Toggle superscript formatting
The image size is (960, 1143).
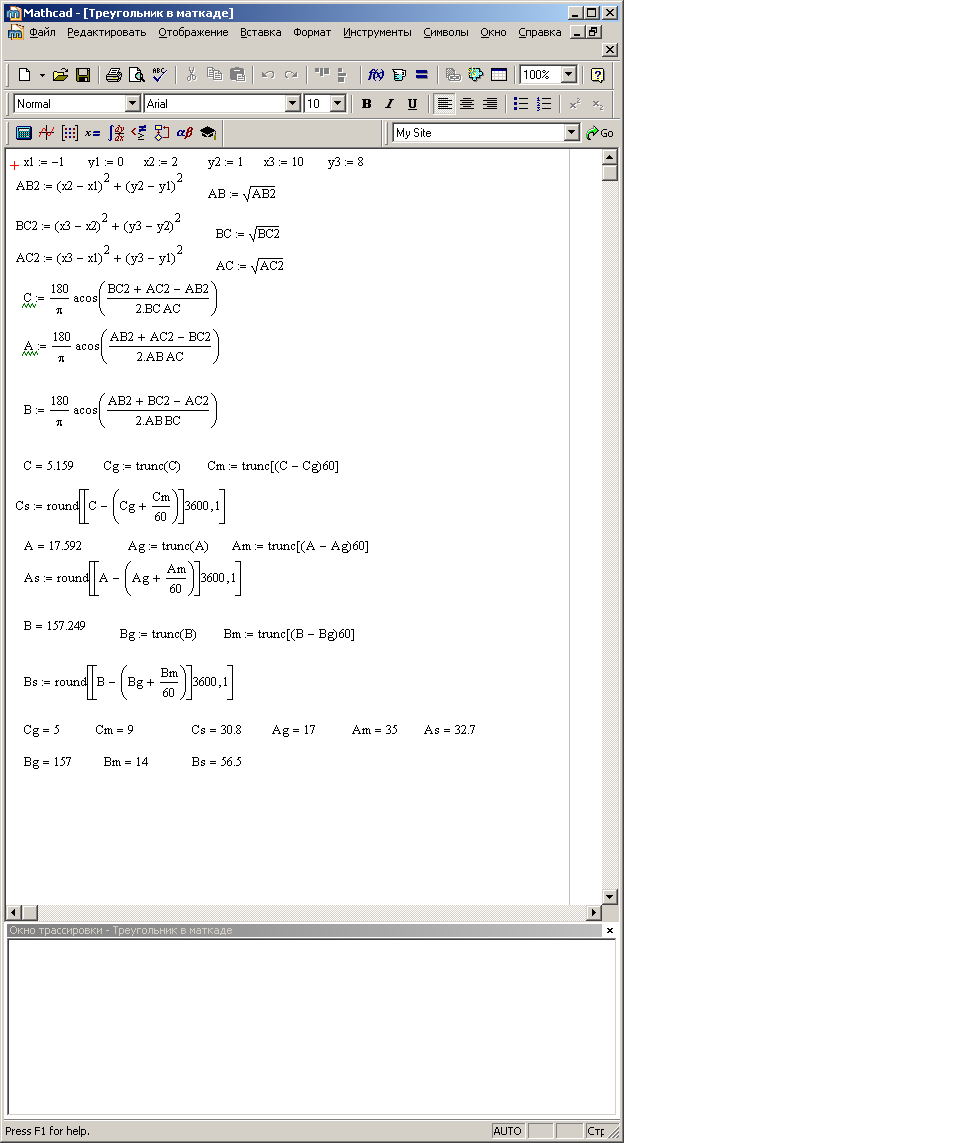point(575,104)
